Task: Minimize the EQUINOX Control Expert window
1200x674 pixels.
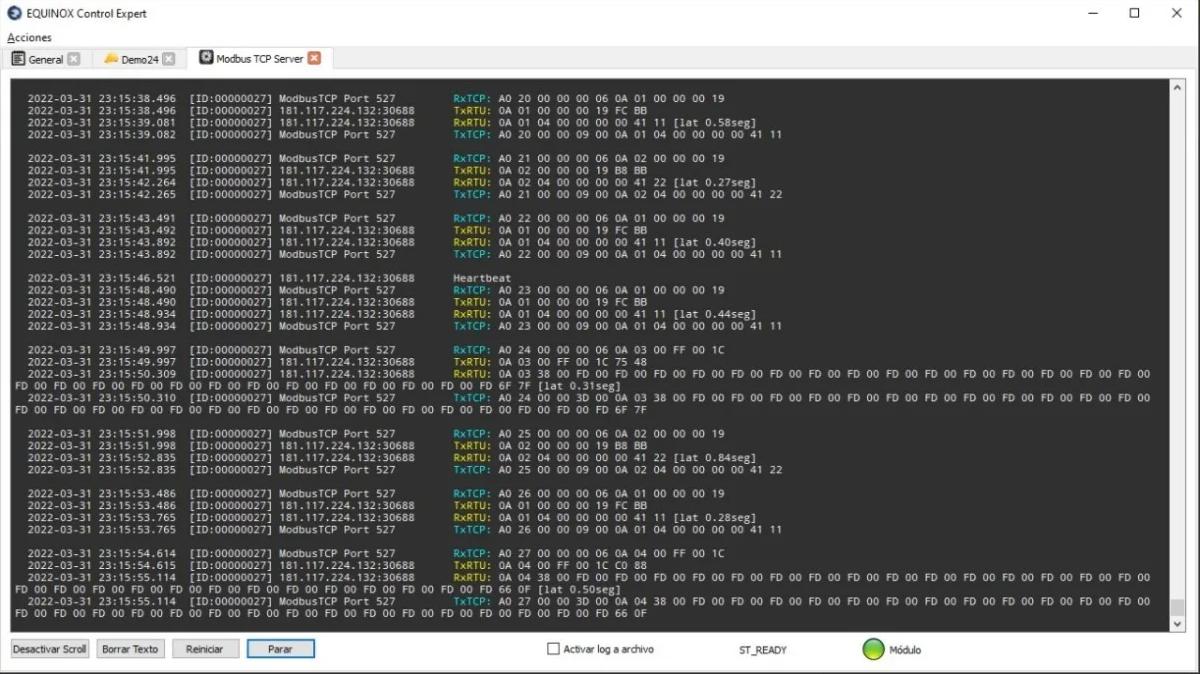Action: coord(1091,13)
